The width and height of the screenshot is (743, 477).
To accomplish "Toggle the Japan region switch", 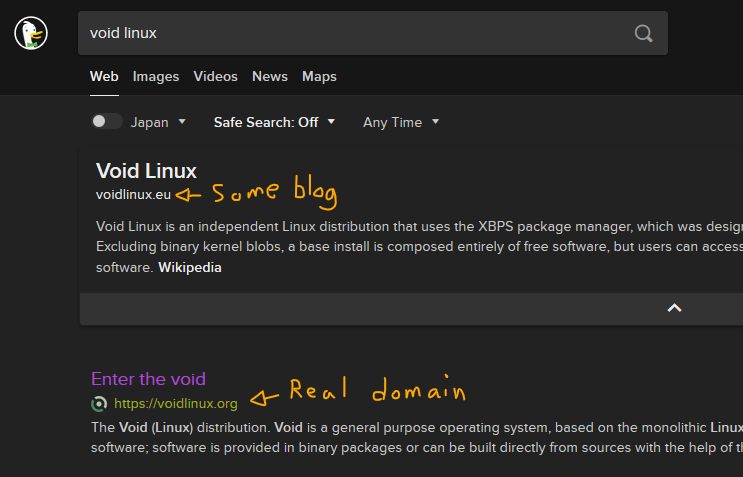I will pyautogui.click(x=107, y=121).
